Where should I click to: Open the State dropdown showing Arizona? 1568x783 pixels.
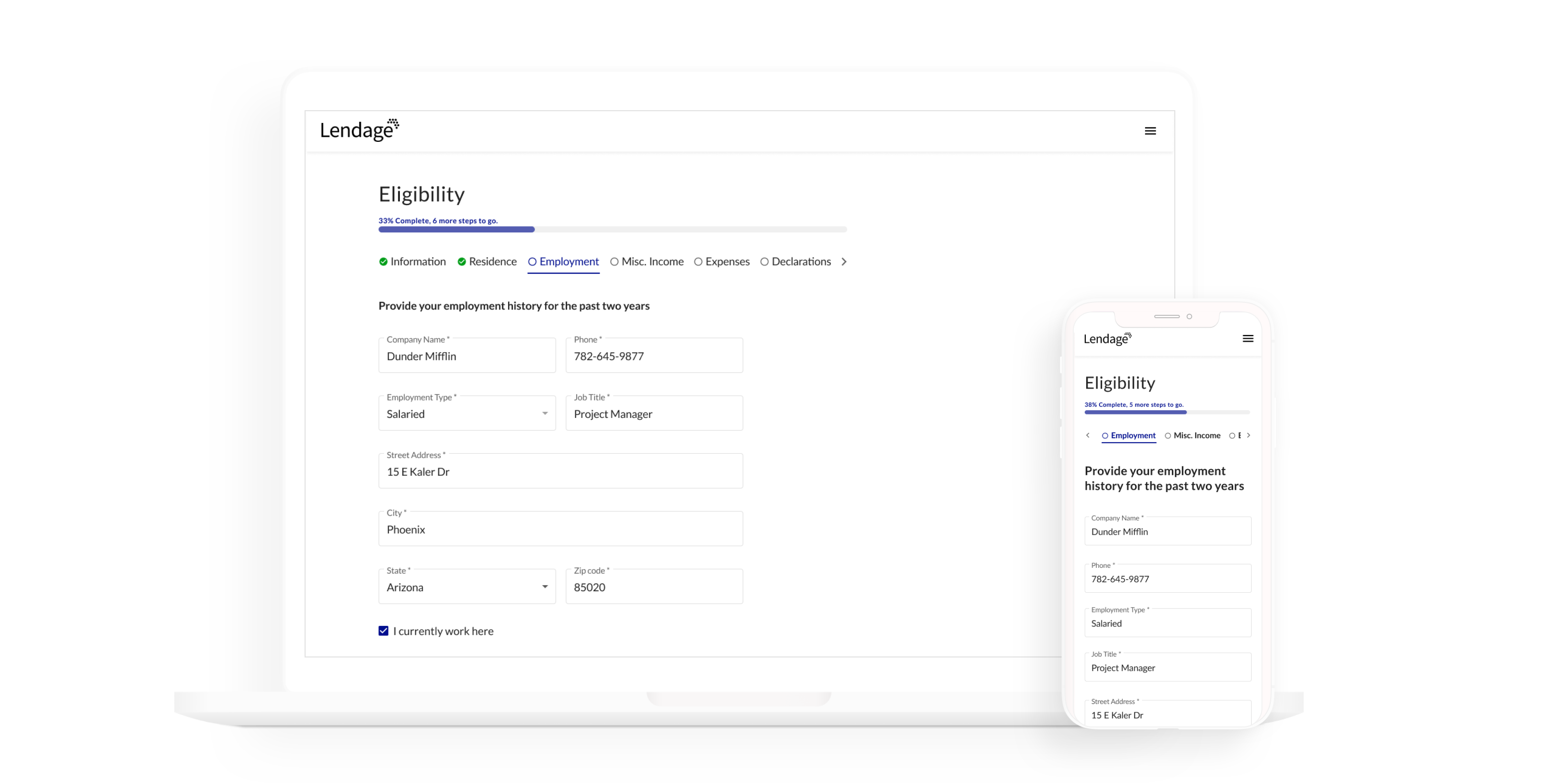click(467, 587)
